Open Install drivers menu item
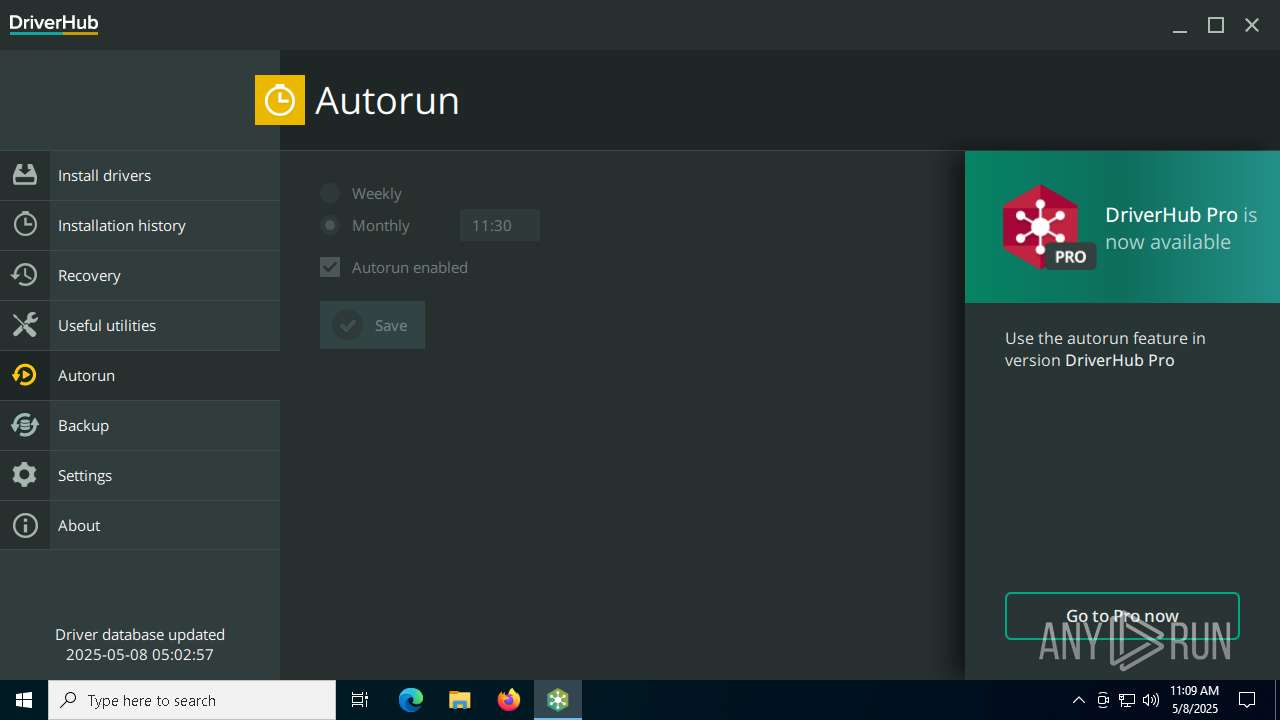Viewport: 1280px width, 720px height. [140, 175]
